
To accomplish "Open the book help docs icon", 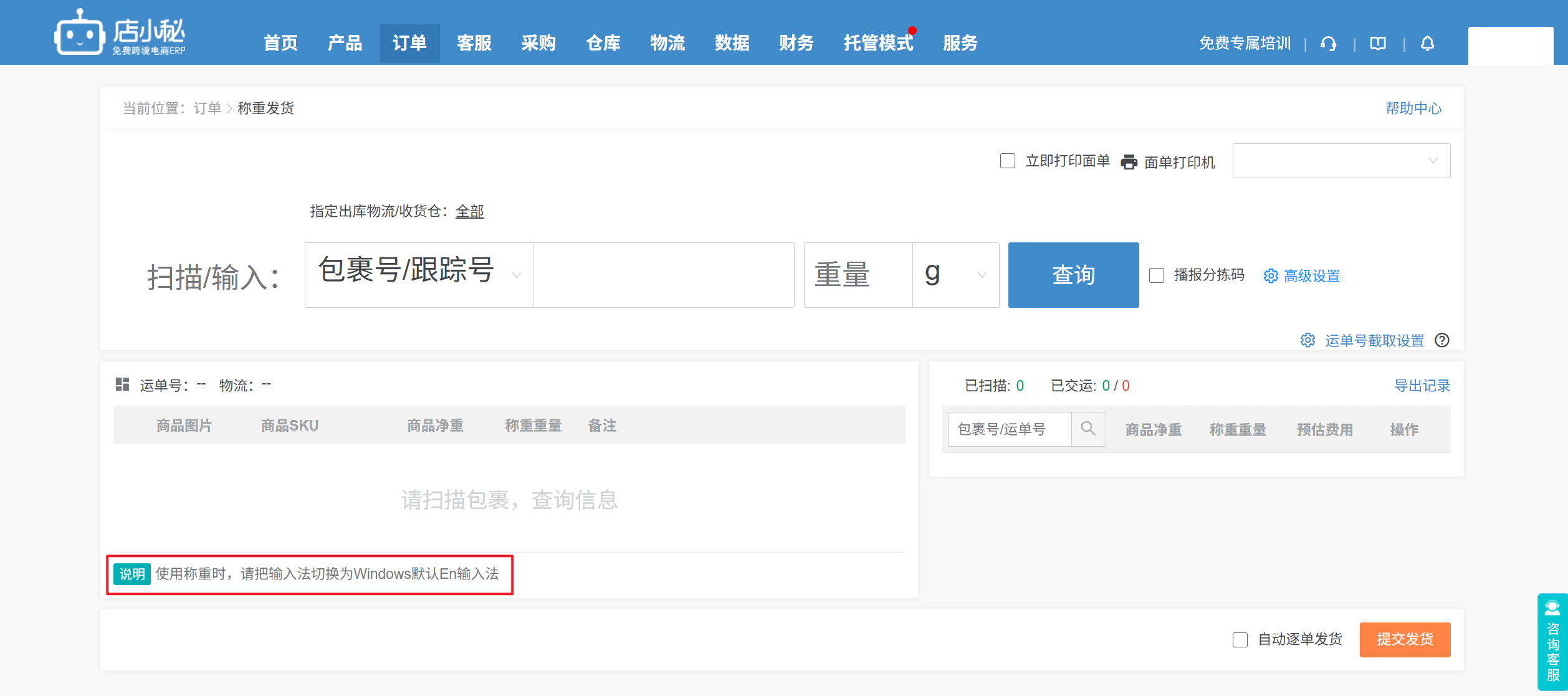I will (1378, 44).
